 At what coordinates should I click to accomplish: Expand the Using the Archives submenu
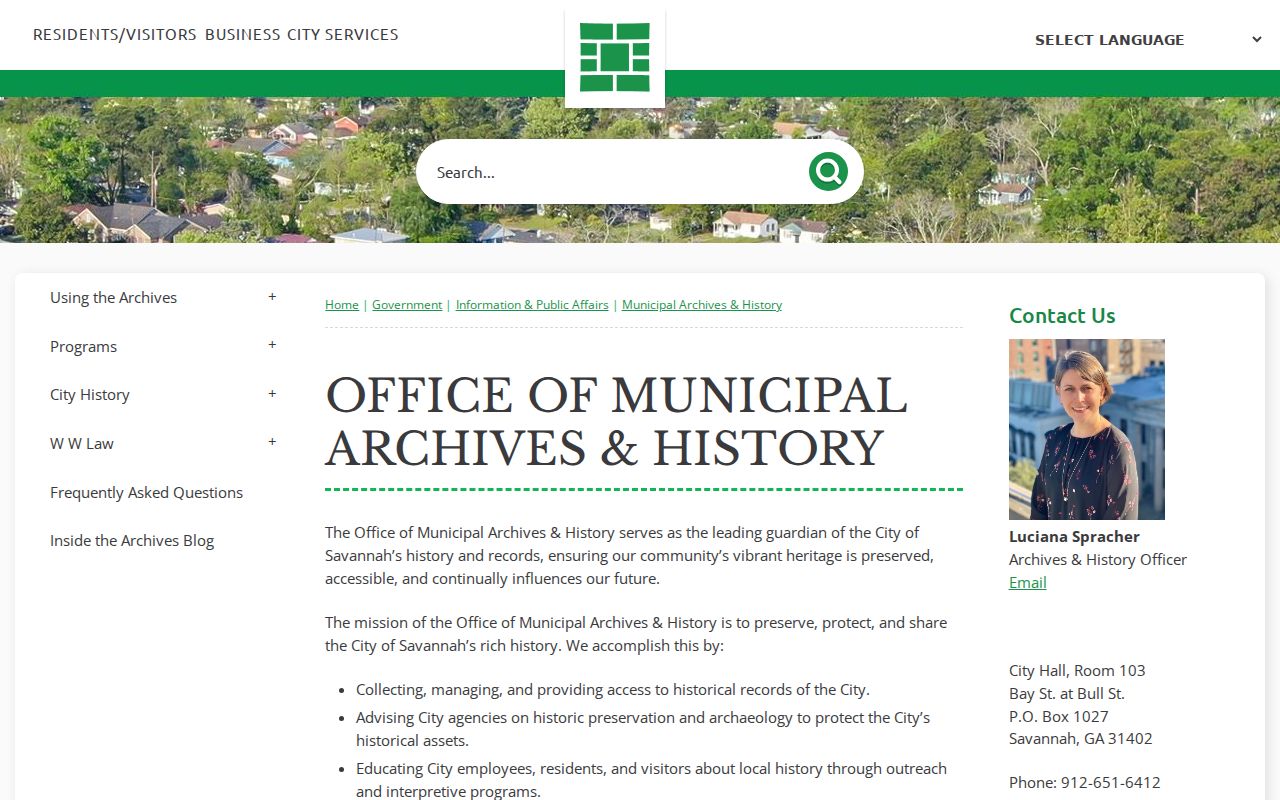tap(272, 297)
